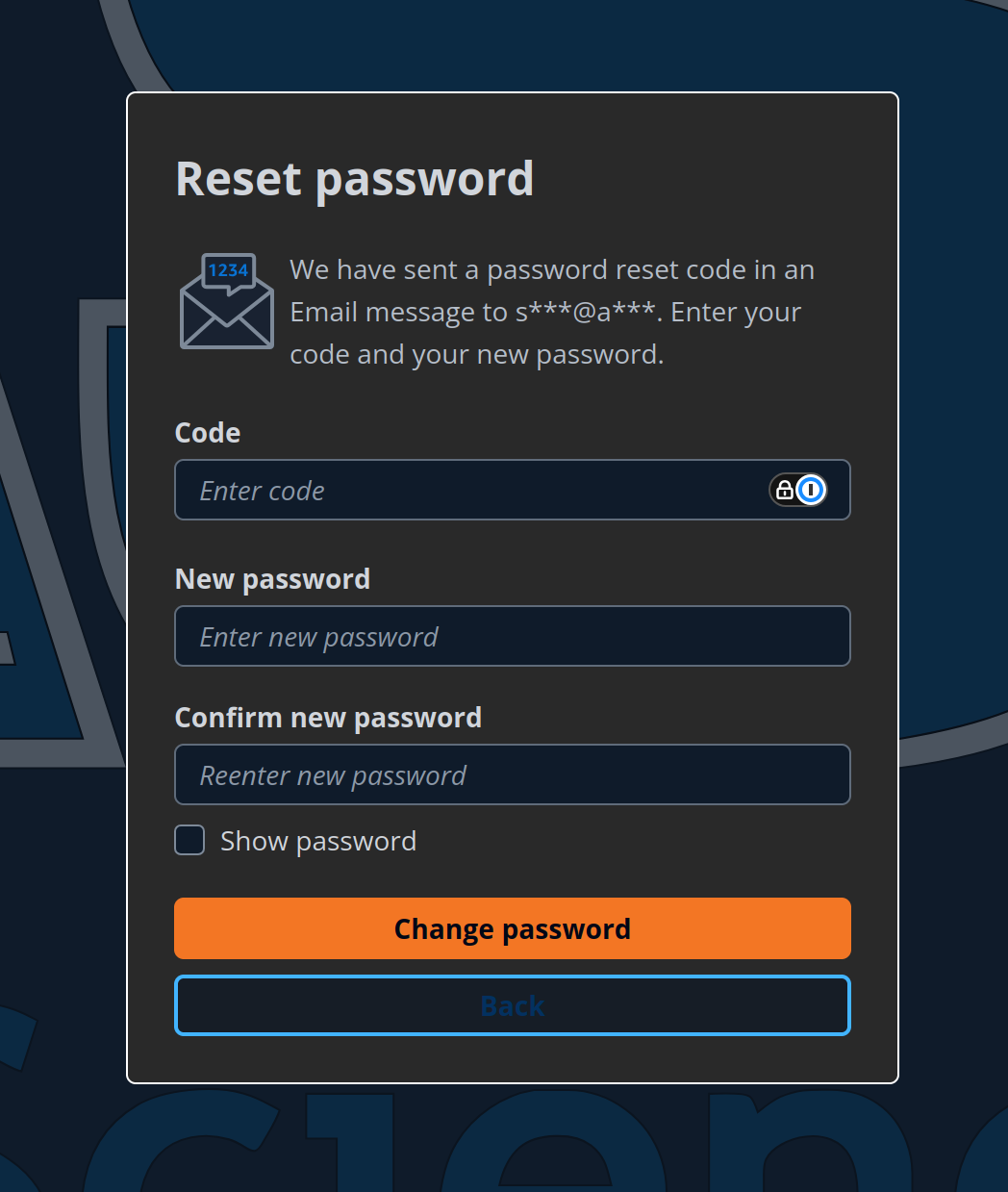
Task: Click the Enter new password field
Action: click(513, 636)
